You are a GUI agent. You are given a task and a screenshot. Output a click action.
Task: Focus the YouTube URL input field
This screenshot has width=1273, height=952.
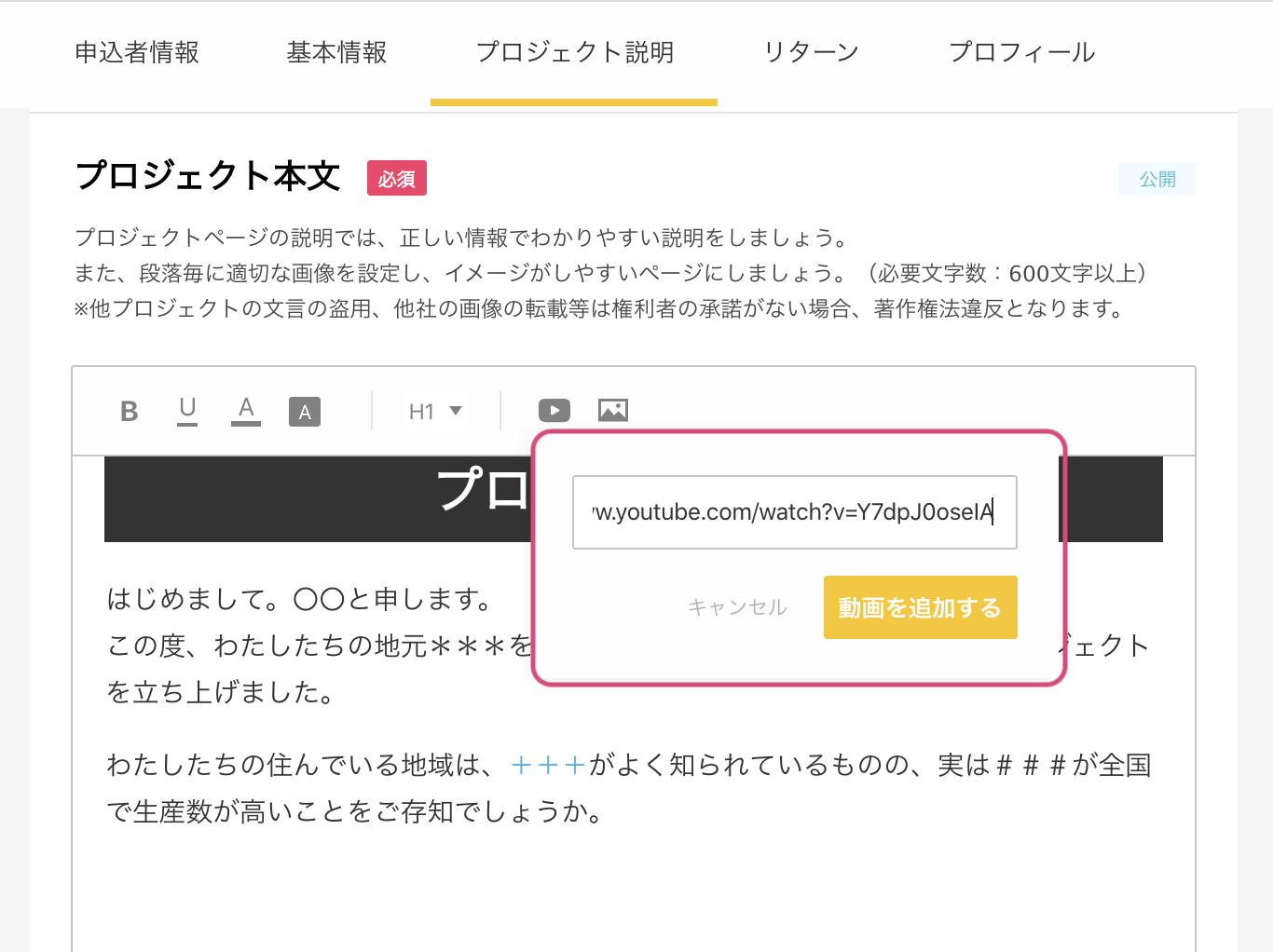click(x=794, y=512)
